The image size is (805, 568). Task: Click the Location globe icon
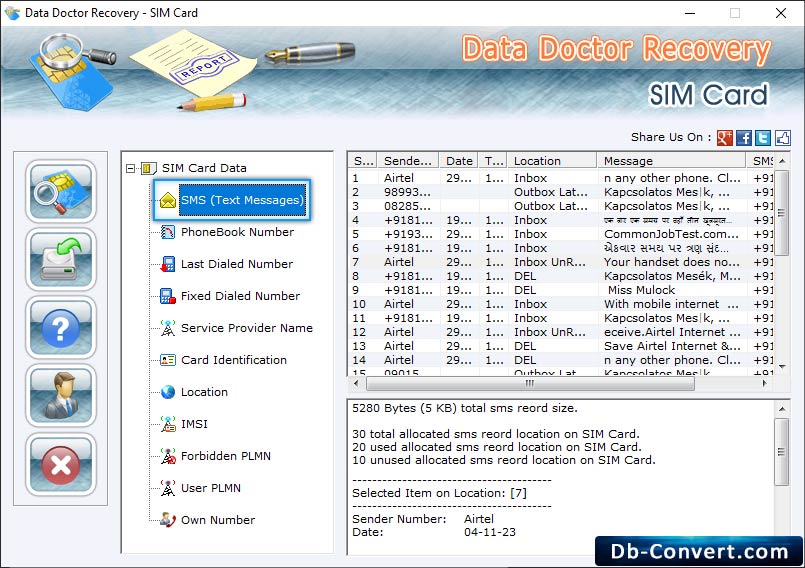(167, 392)
